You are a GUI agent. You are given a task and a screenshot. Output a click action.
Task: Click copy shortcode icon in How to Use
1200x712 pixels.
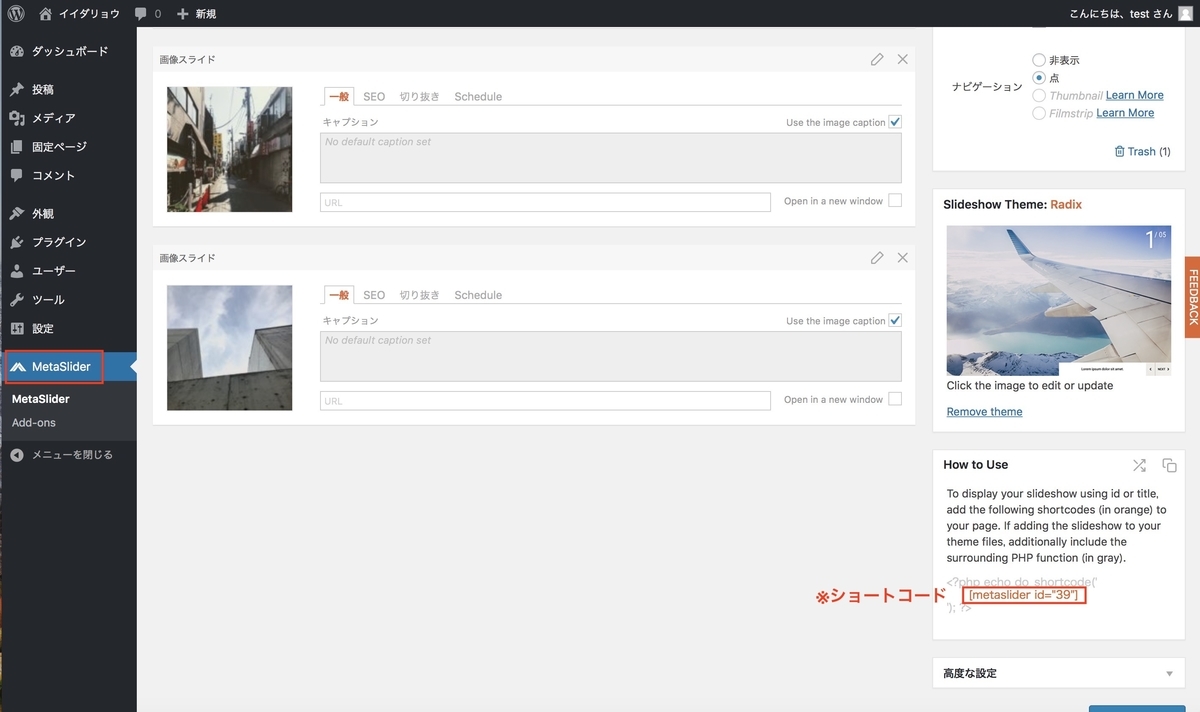(x=1169, y=465)
